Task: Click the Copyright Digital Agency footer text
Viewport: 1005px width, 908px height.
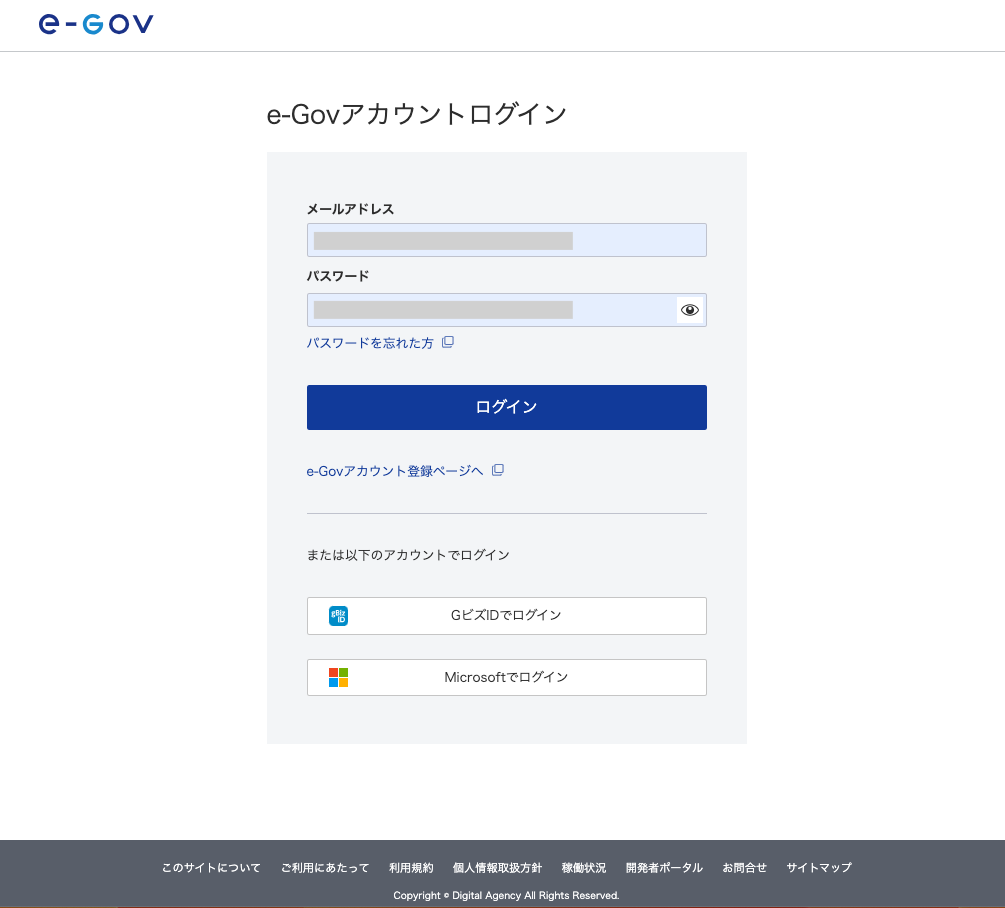Action: pos(506,895)
